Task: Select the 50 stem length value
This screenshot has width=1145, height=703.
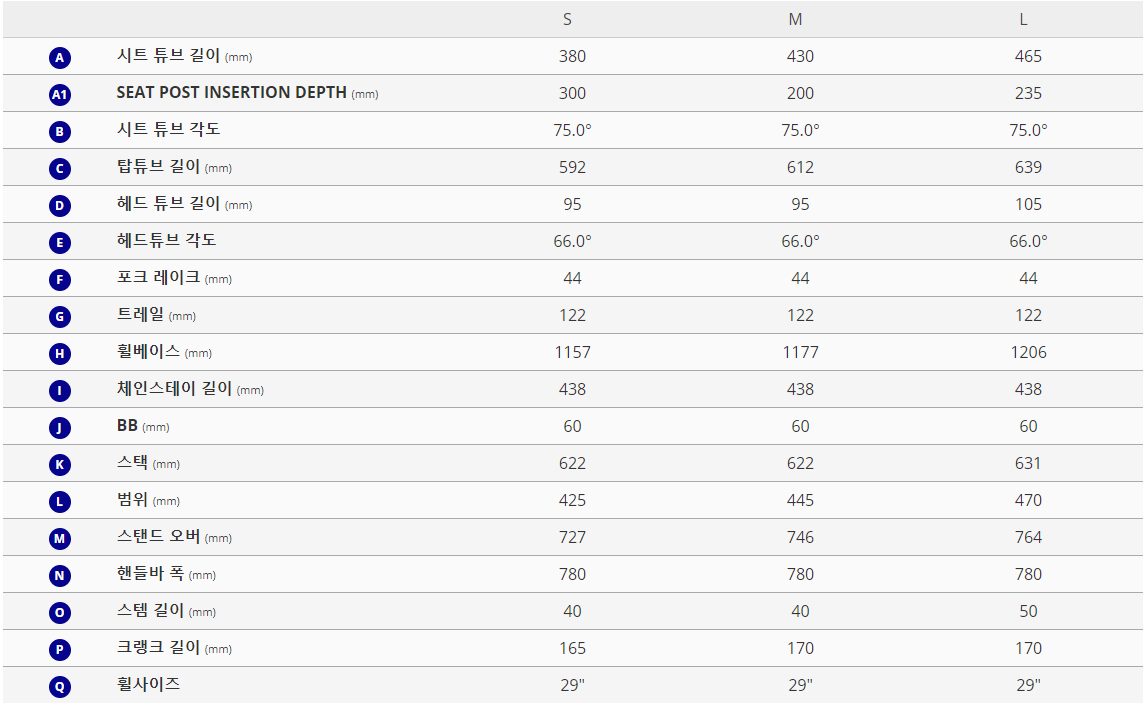Action: point(1028,611)
